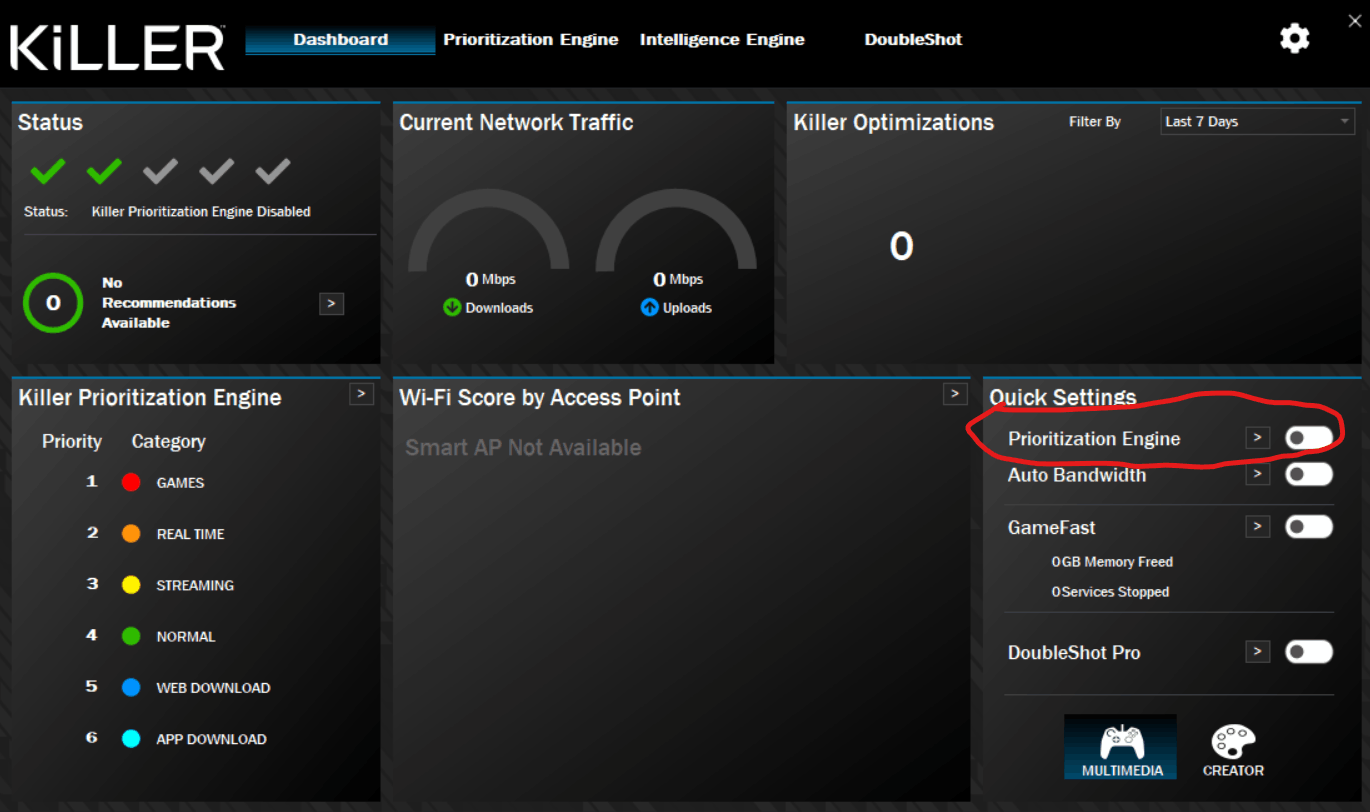This screenshot has height=812, width=1370.
Task: Select the REAL TIME category label
Action: point(190,534)
